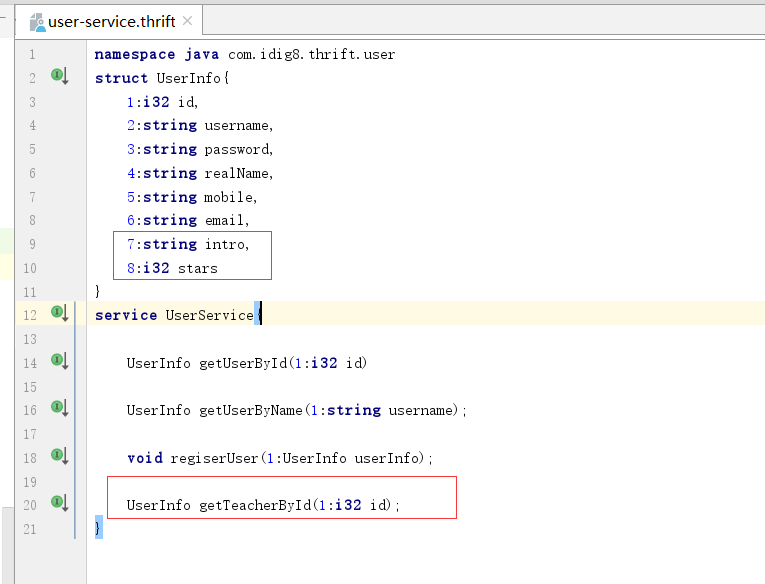Click the 'email,' field name
This screenshot has width=765, height=584.
pos(227,221)
